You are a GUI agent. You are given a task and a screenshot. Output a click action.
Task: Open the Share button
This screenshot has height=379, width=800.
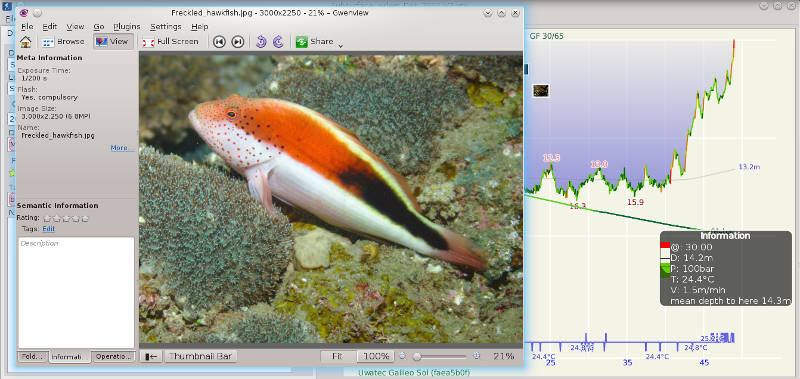click(314, 42)
